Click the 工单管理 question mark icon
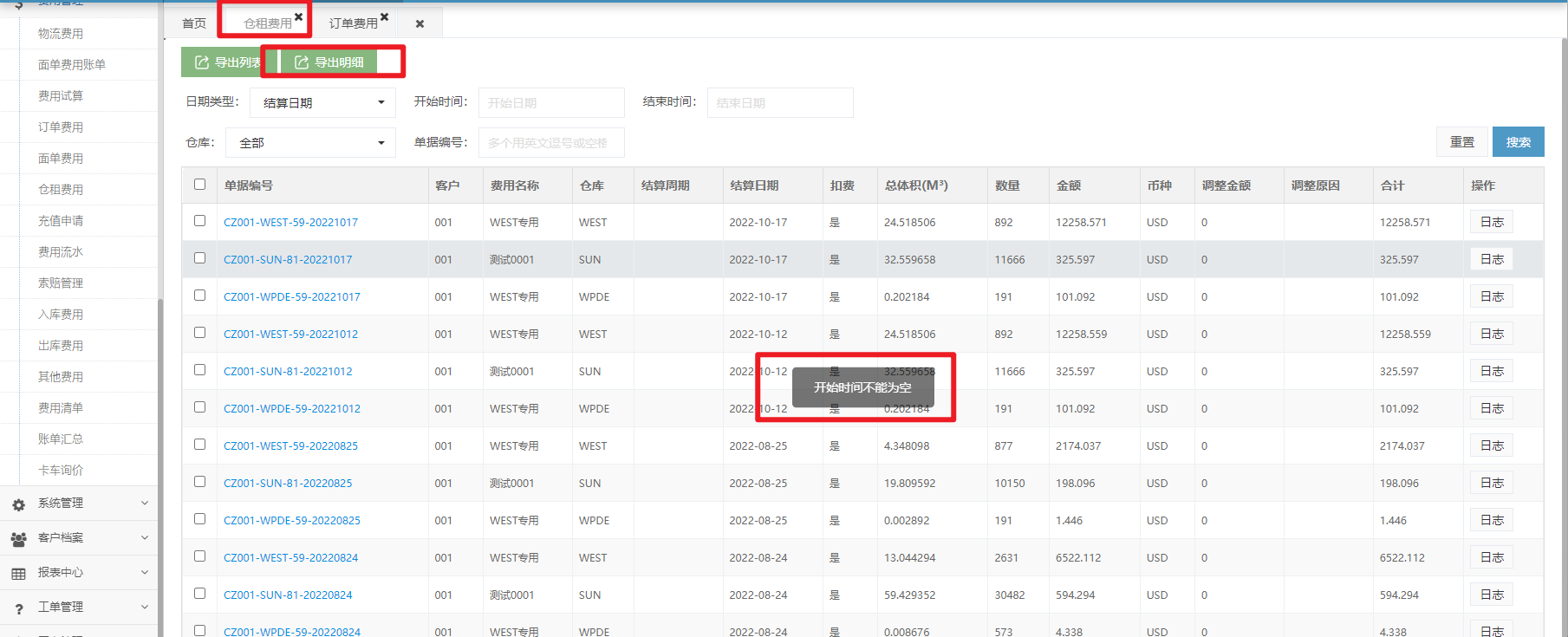The height and width of the screenshot is (637, 1568). point(18,608)
